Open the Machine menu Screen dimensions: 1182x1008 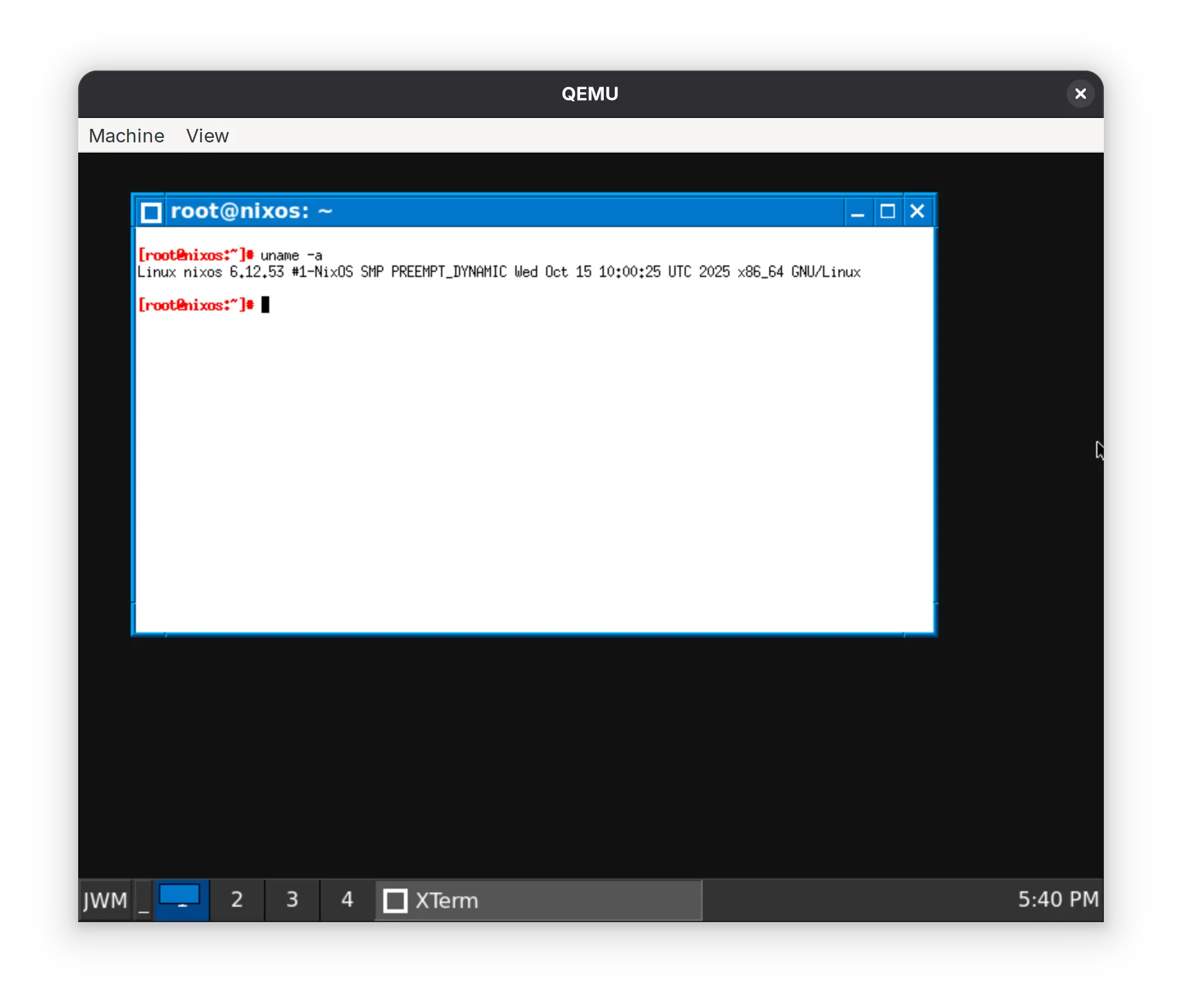click(126, 135)
